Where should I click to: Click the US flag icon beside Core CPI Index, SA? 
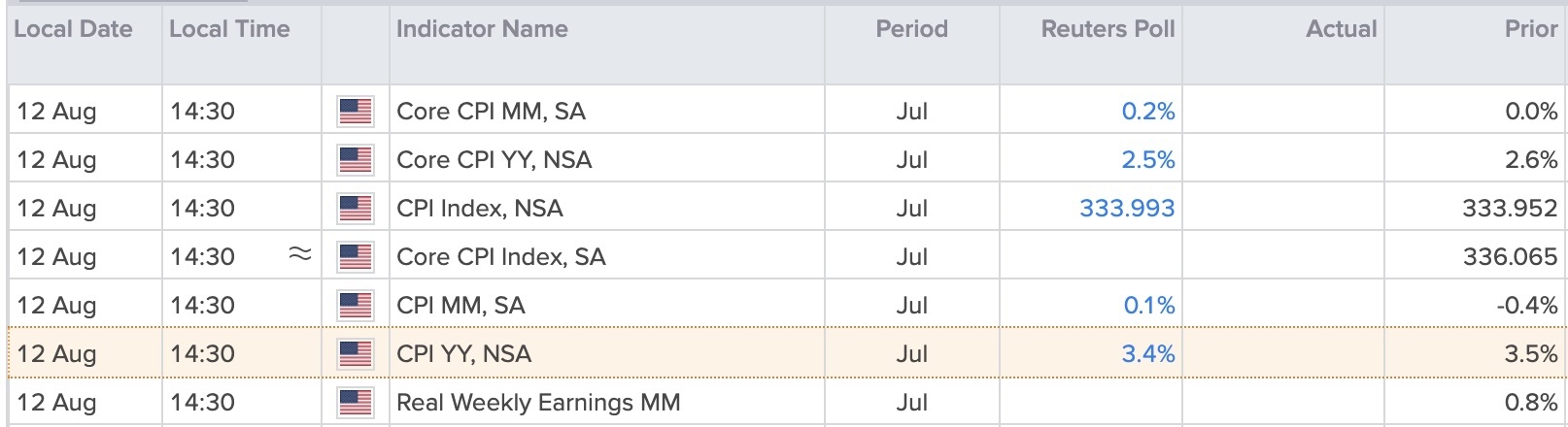pyautogui.click(x=356, y=257)
